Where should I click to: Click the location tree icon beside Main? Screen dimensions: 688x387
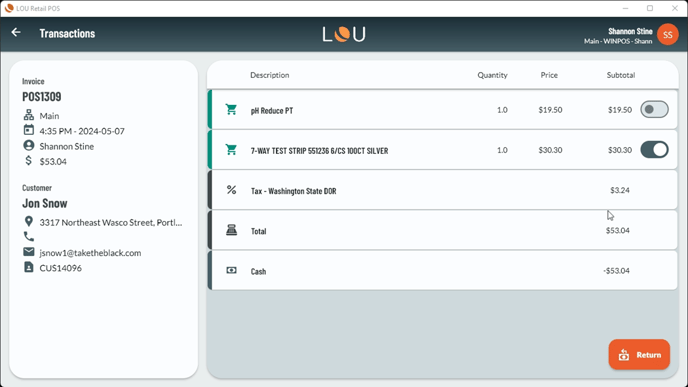click(x=29, y=115)
